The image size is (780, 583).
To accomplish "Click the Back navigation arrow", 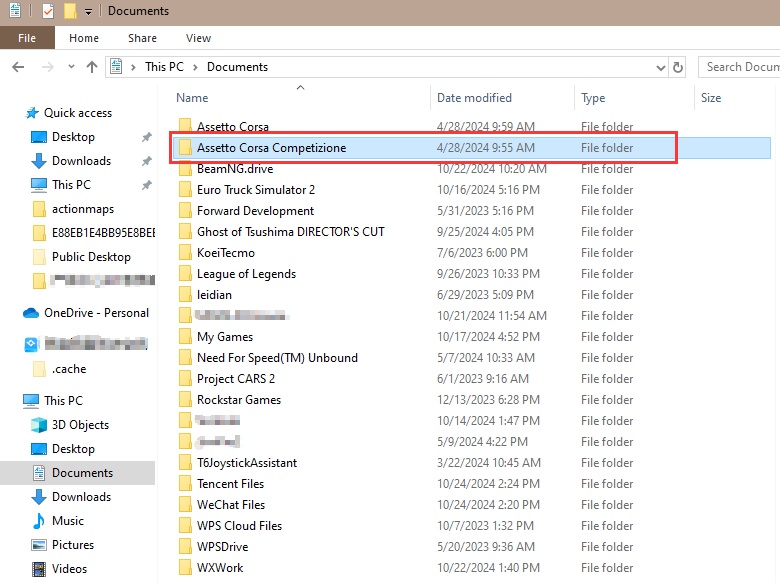I will [x=18, y=67].
